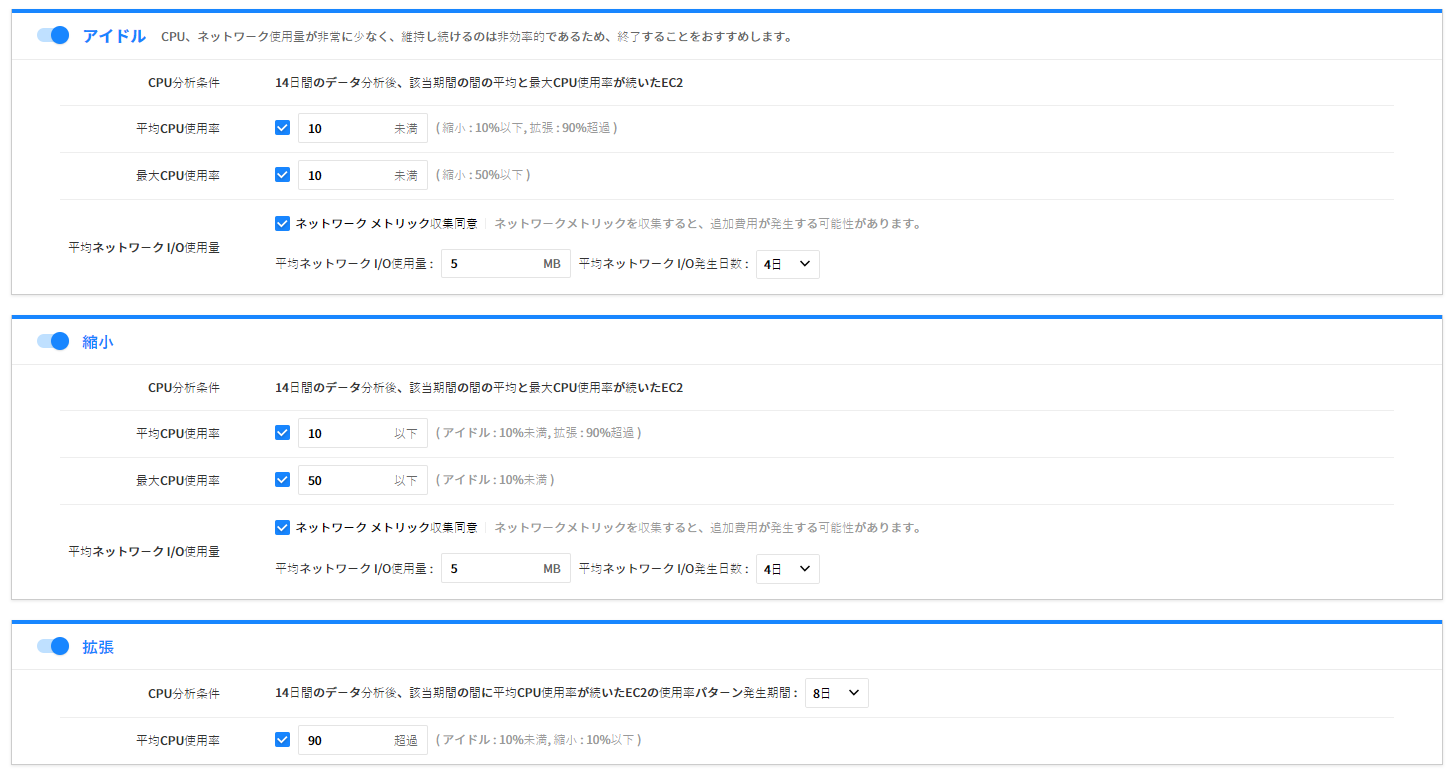Toggle the アイドル section switch
This screenshot has height=774, width=1453.
[x=53, y=36]
